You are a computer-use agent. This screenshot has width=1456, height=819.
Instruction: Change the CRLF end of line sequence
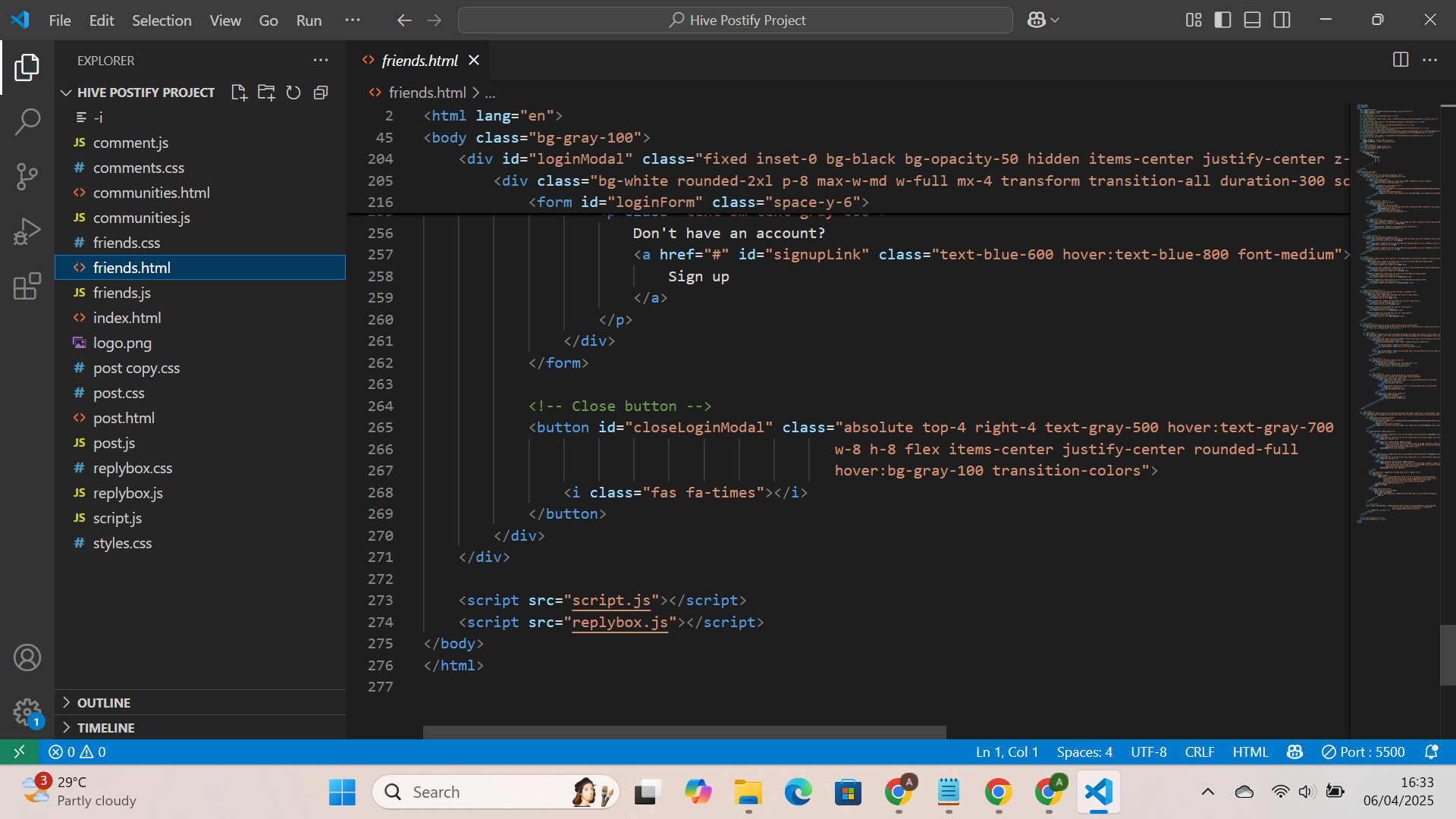1200,752
